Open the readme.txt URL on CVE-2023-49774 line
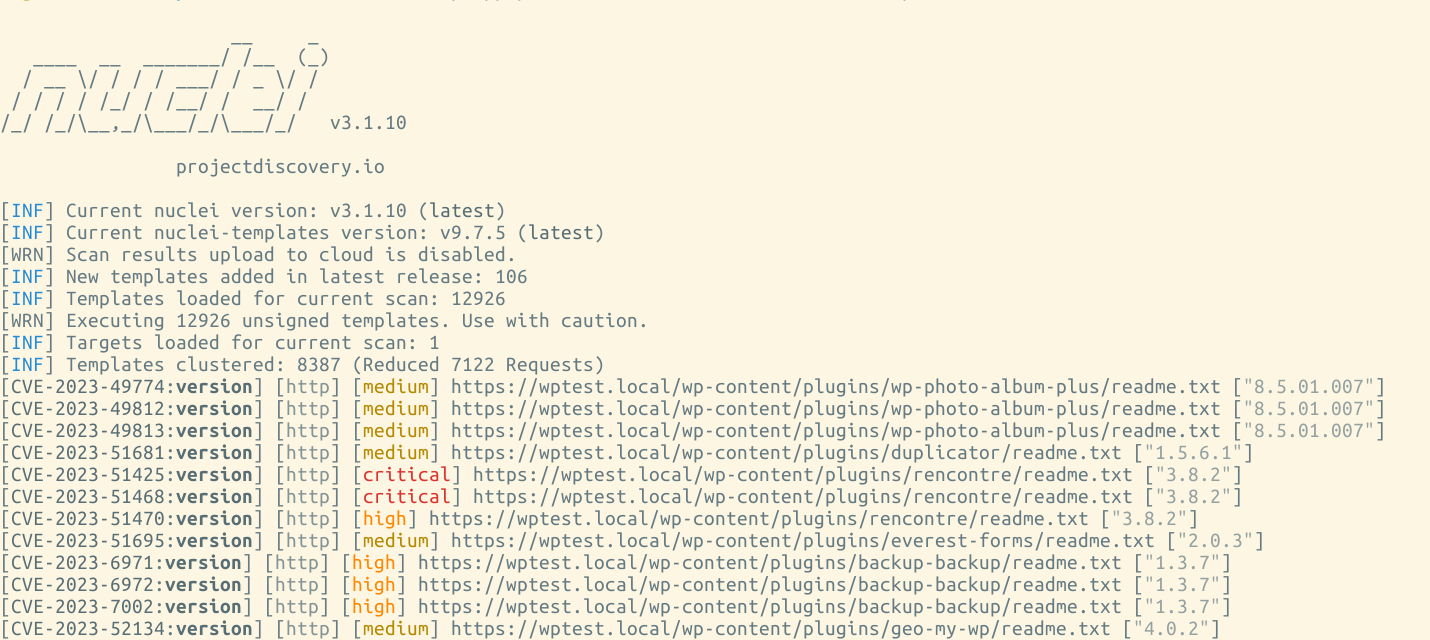Image resolution: width=1430 pixels, height=640 pixels. (x=835, y=387)
